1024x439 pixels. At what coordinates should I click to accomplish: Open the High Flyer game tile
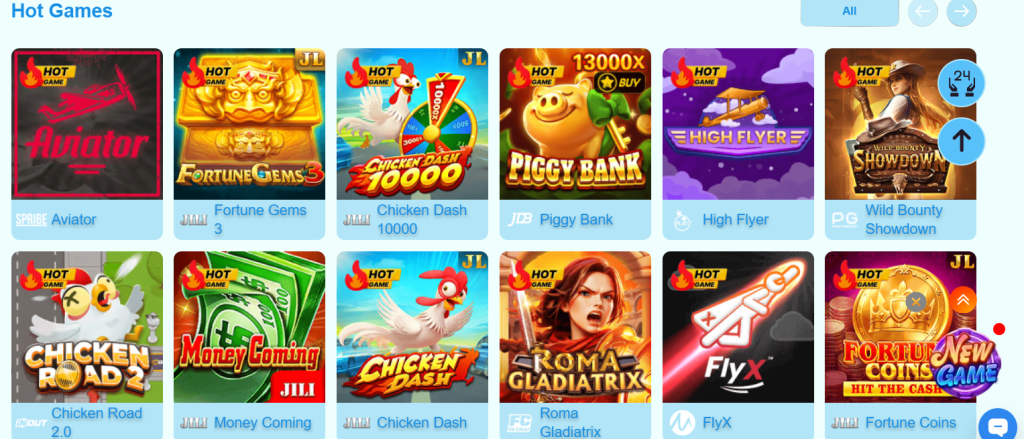738,123
